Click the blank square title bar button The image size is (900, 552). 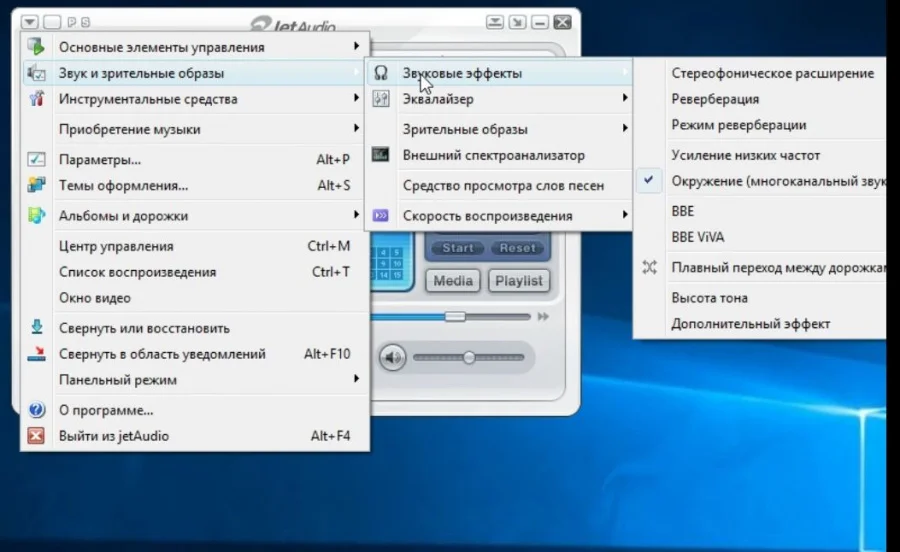click(x=52, y=22)
